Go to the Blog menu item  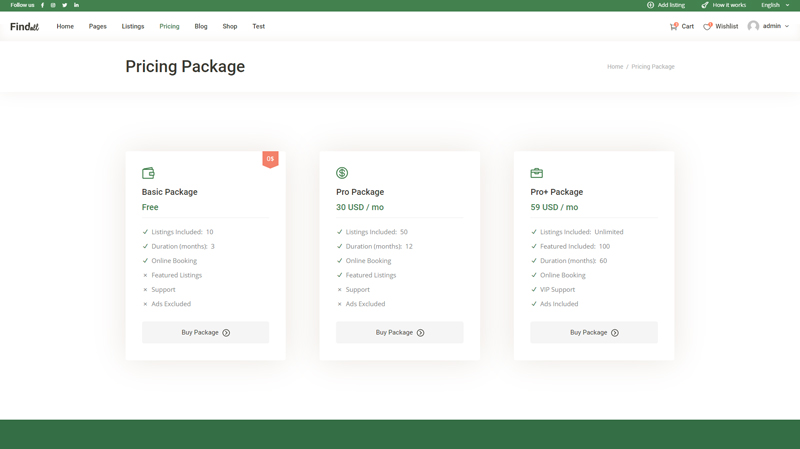[x=201, y=26]
